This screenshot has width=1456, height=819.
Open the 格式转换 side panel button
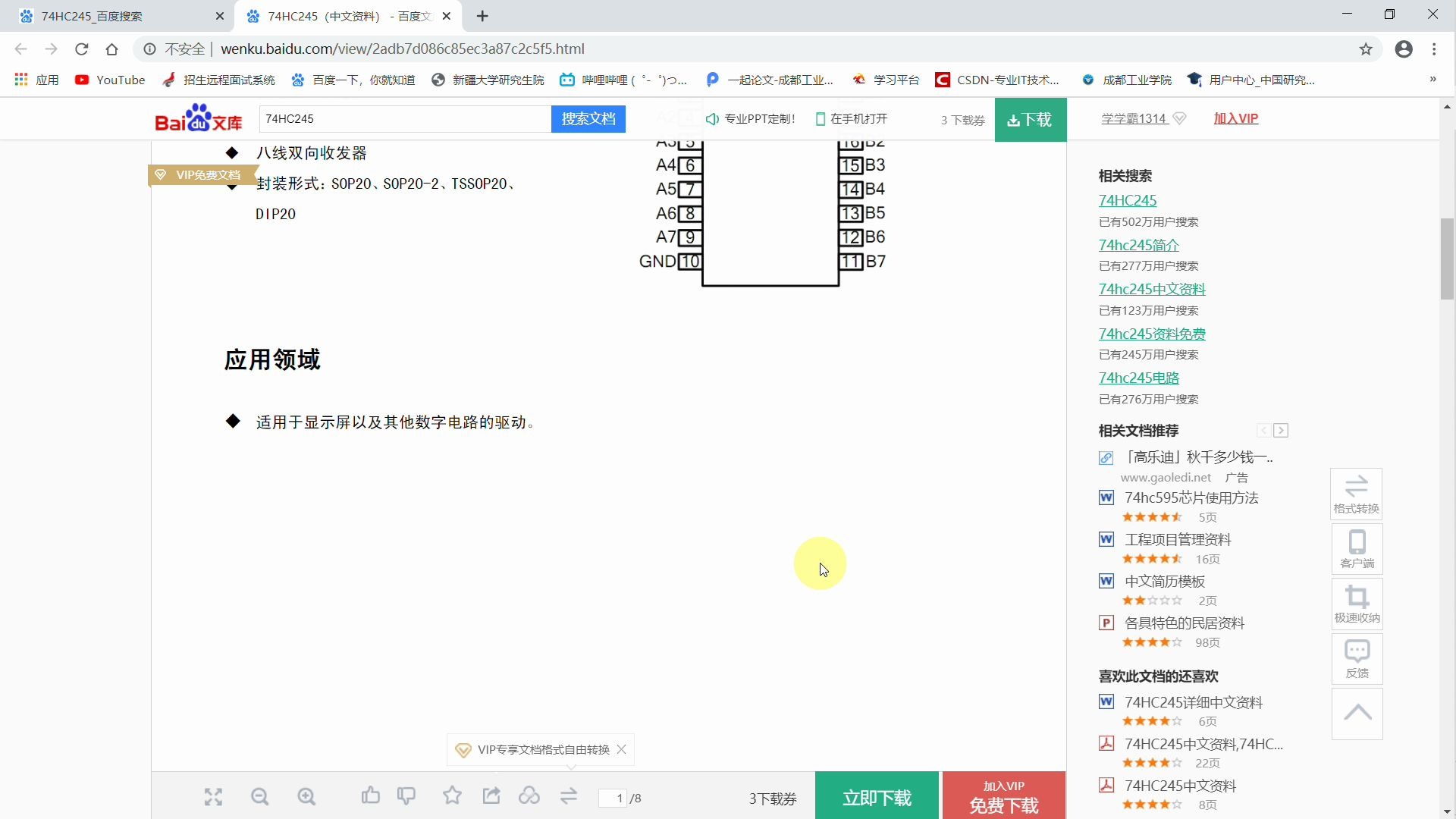pos(1357,494)
